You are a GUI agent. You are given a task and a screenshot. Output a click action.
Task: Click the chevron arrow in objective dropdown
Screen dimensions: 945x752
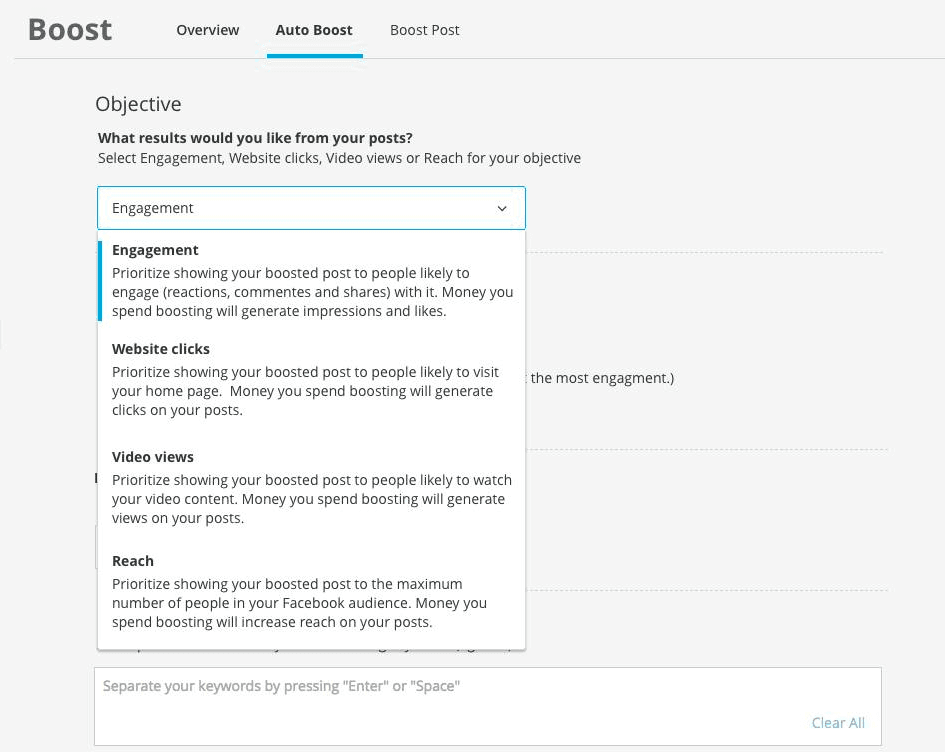(502, 209)
